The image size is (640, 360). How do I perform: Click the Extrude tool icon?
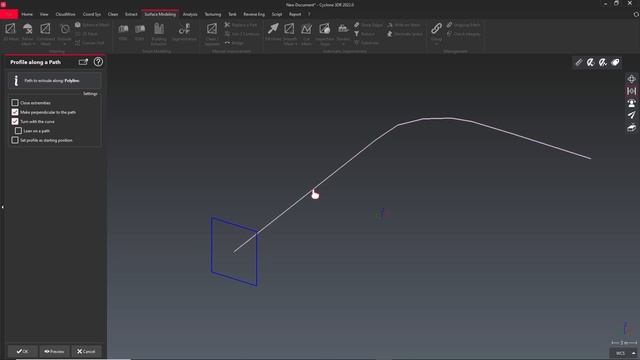tap(64, 29)
